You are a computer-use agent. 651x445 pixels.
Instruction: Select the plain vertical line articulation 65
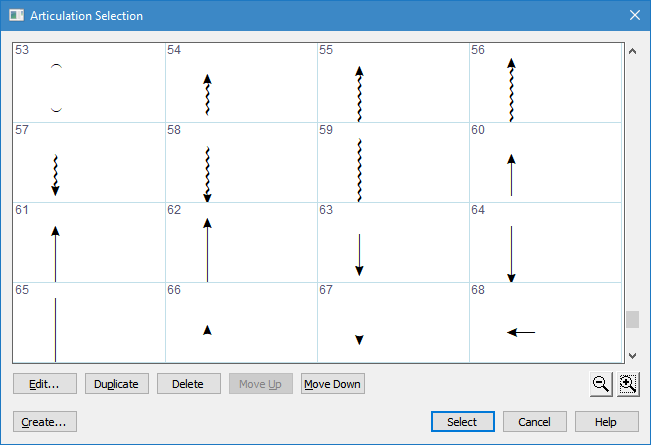click(x=56, y=328)
